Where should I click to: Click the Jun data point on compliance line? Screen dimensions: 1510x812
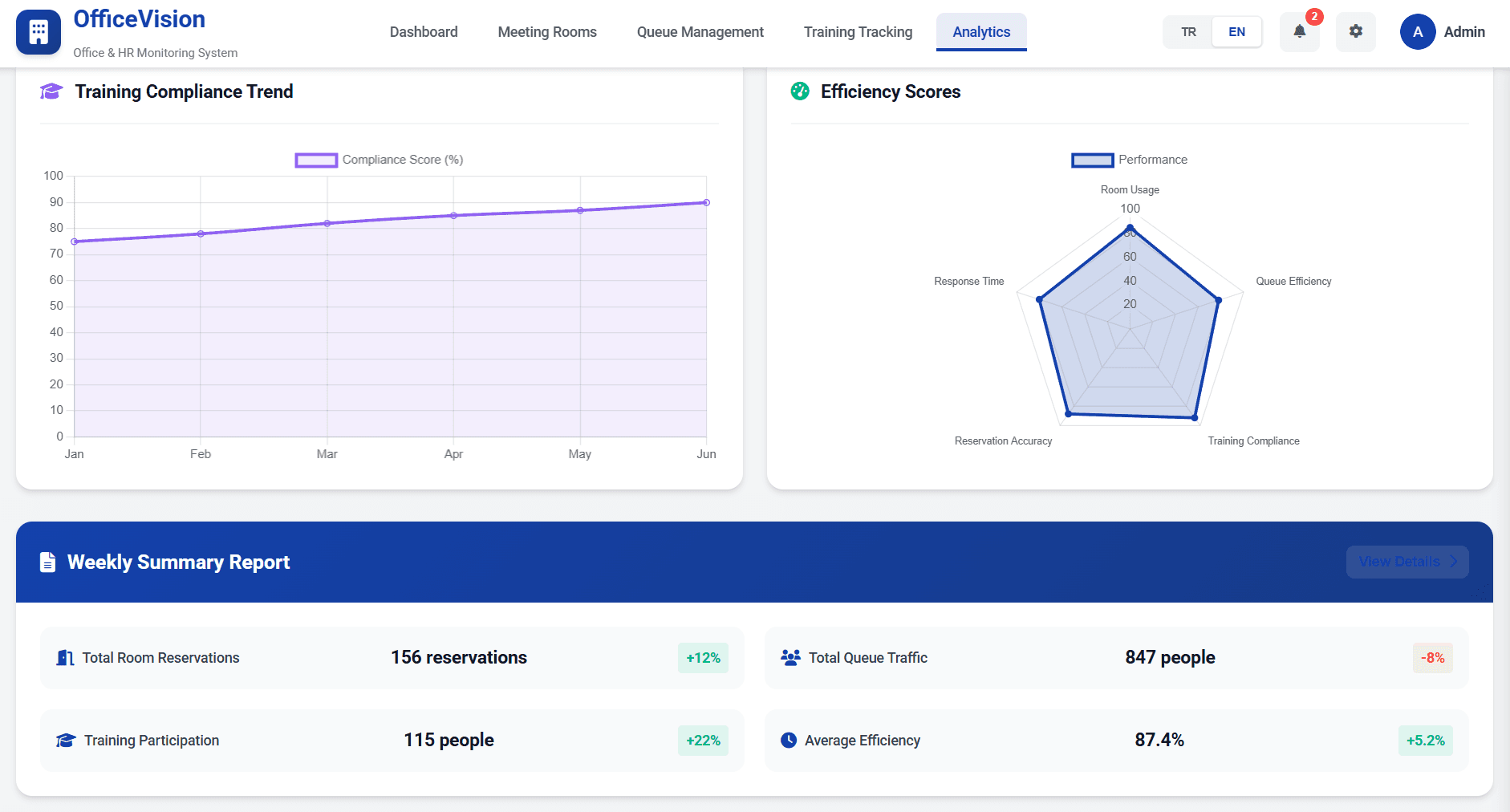706,203
